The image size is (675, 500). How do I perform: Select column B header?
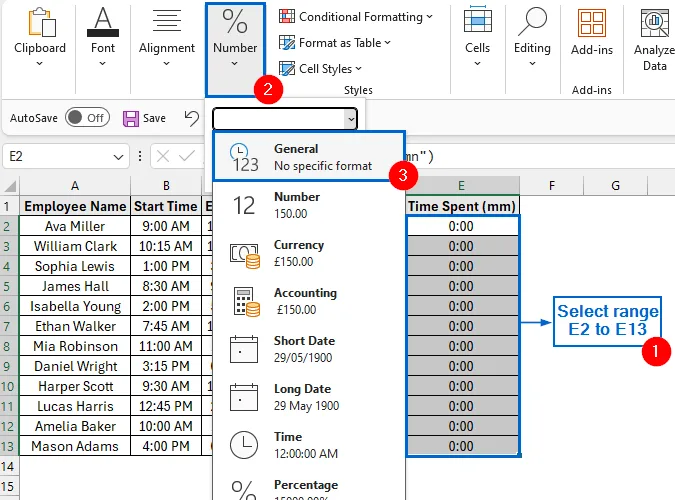coord(166,186)
